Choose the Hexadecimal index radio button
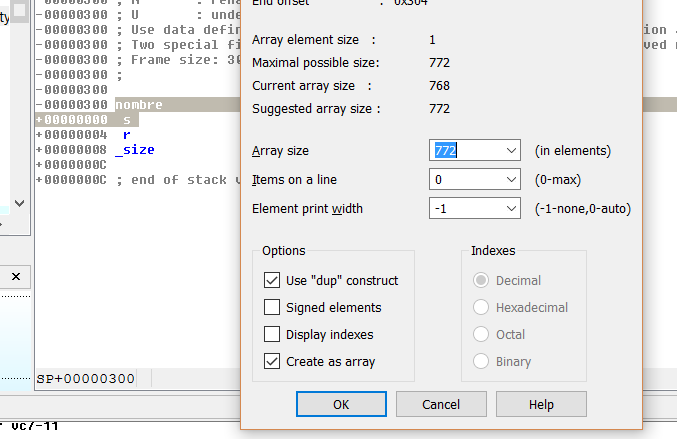 click(x=481, y=308)
